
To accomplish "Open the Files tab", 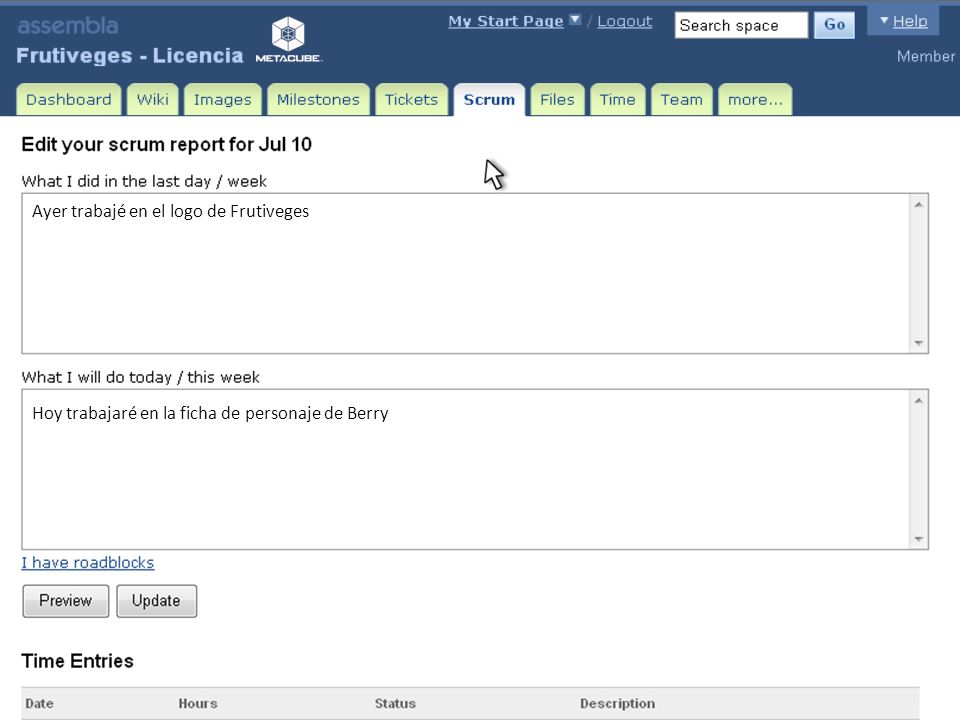I will tap(557, 99).
